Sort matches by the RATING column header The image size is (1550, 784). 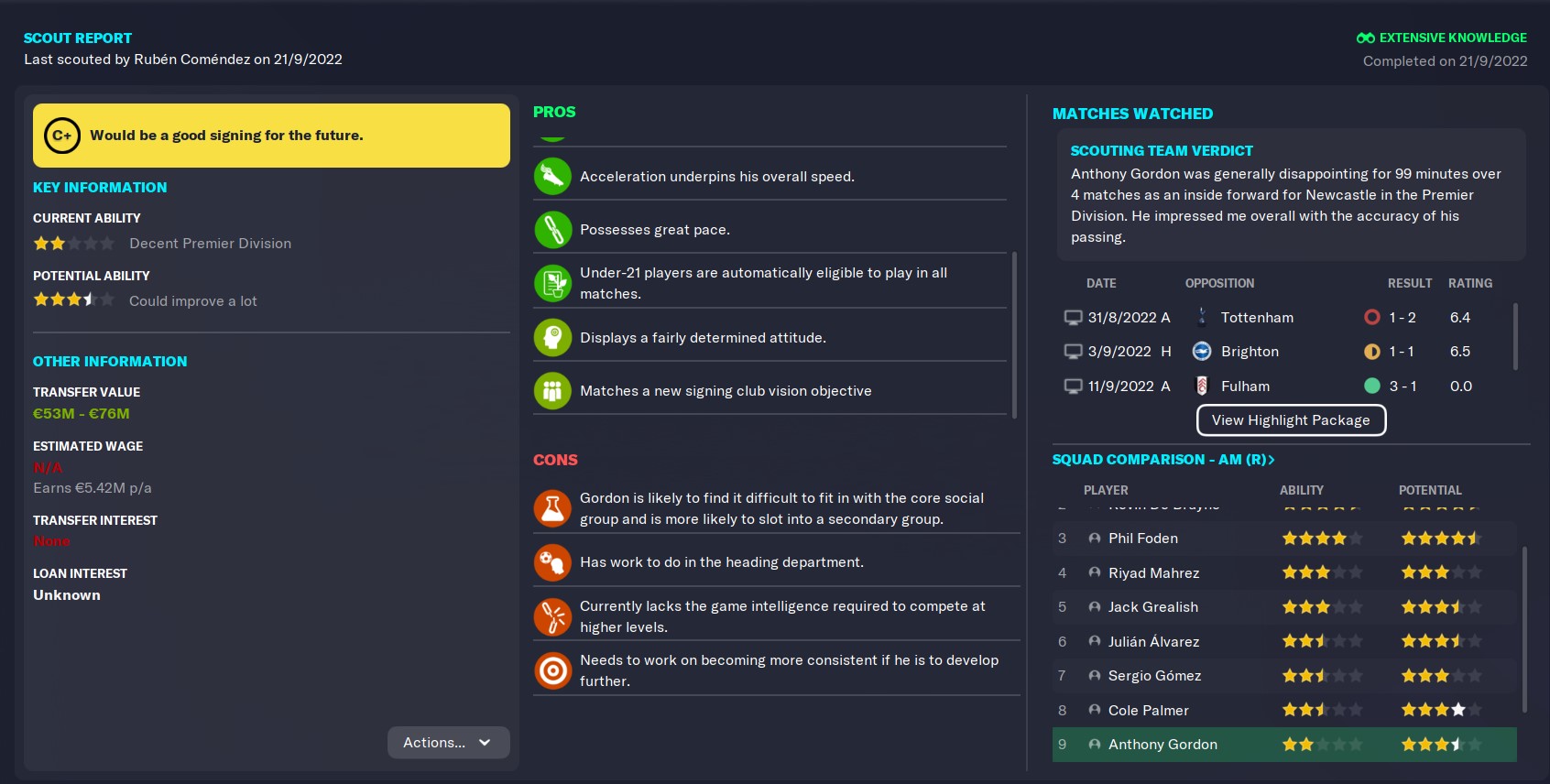tap(1470, 284)
